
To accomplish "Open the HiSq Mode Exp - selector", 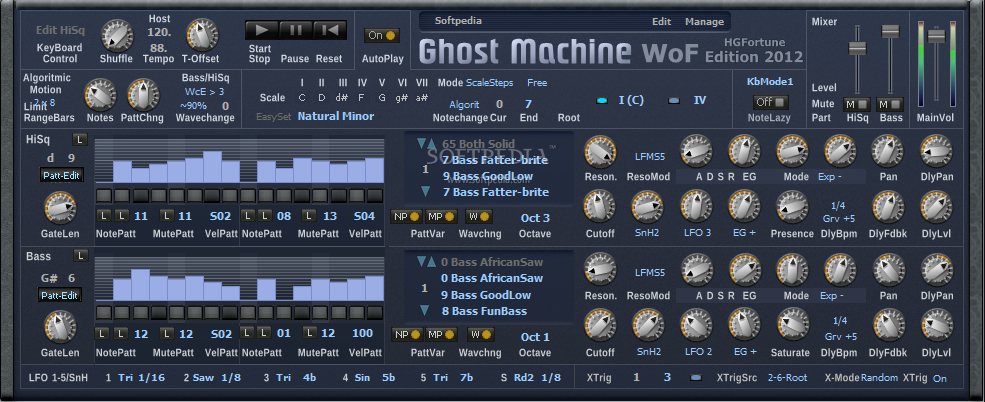I will pos(830,177).
